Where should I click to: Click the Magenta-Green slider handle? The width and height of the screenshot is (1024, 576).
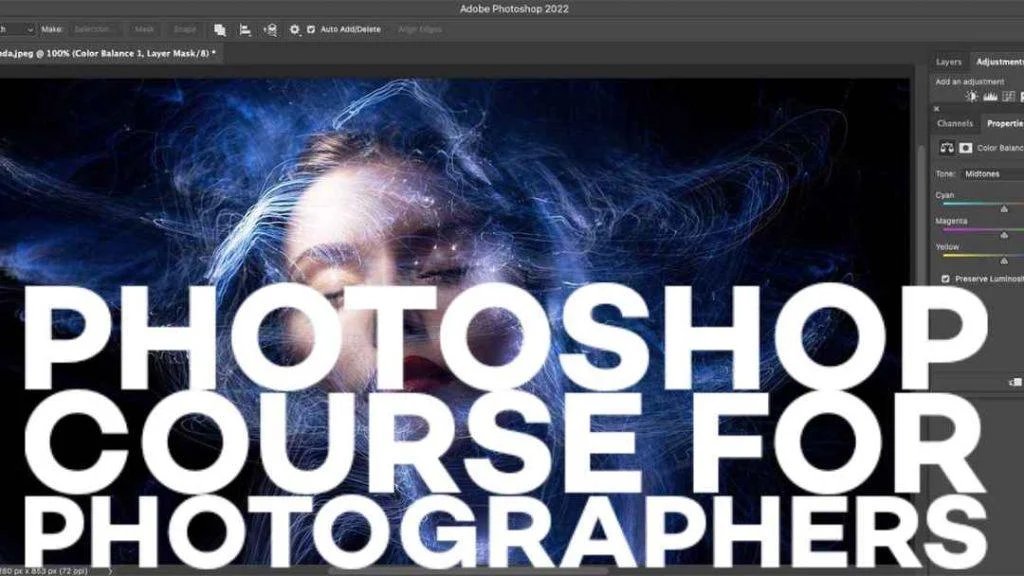[1004, 235]
